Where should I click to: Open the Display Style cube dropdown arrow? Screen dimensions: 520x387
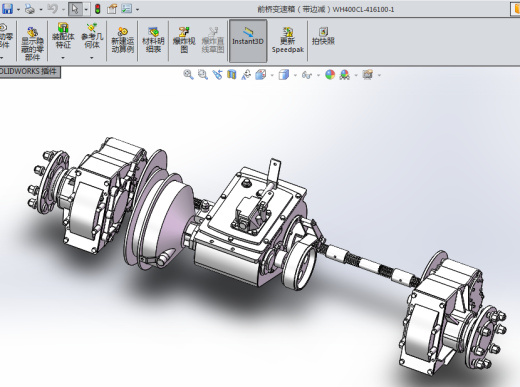click(295, 75)
